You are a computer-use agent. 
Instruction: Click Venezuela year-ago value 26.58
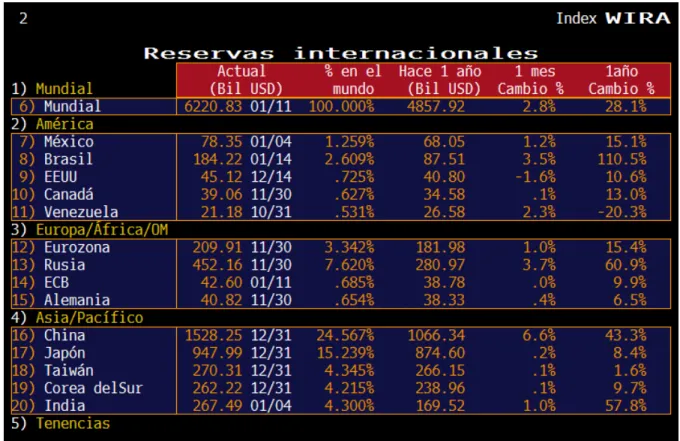pyautogui.click(x=444, y=212)
